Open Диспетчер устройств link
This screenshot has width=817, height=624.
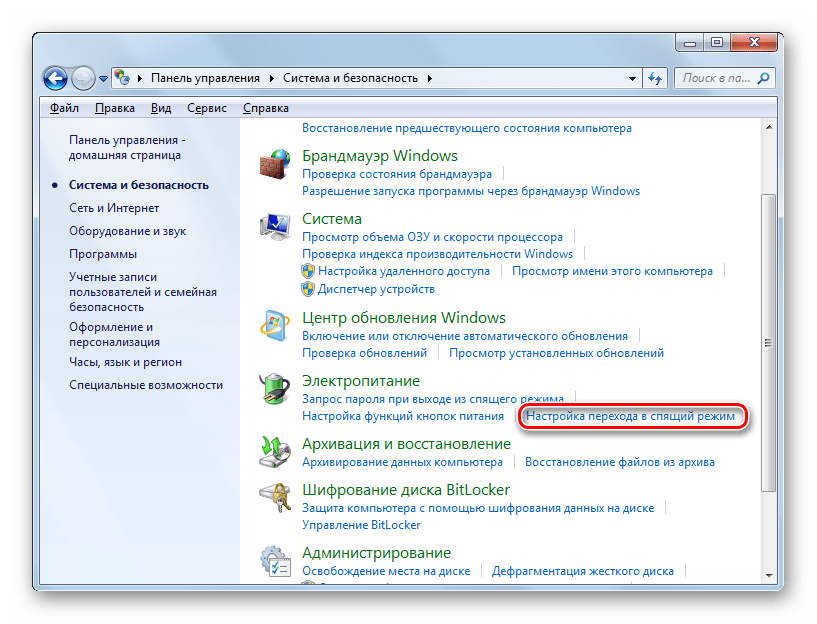click(376, 289)
